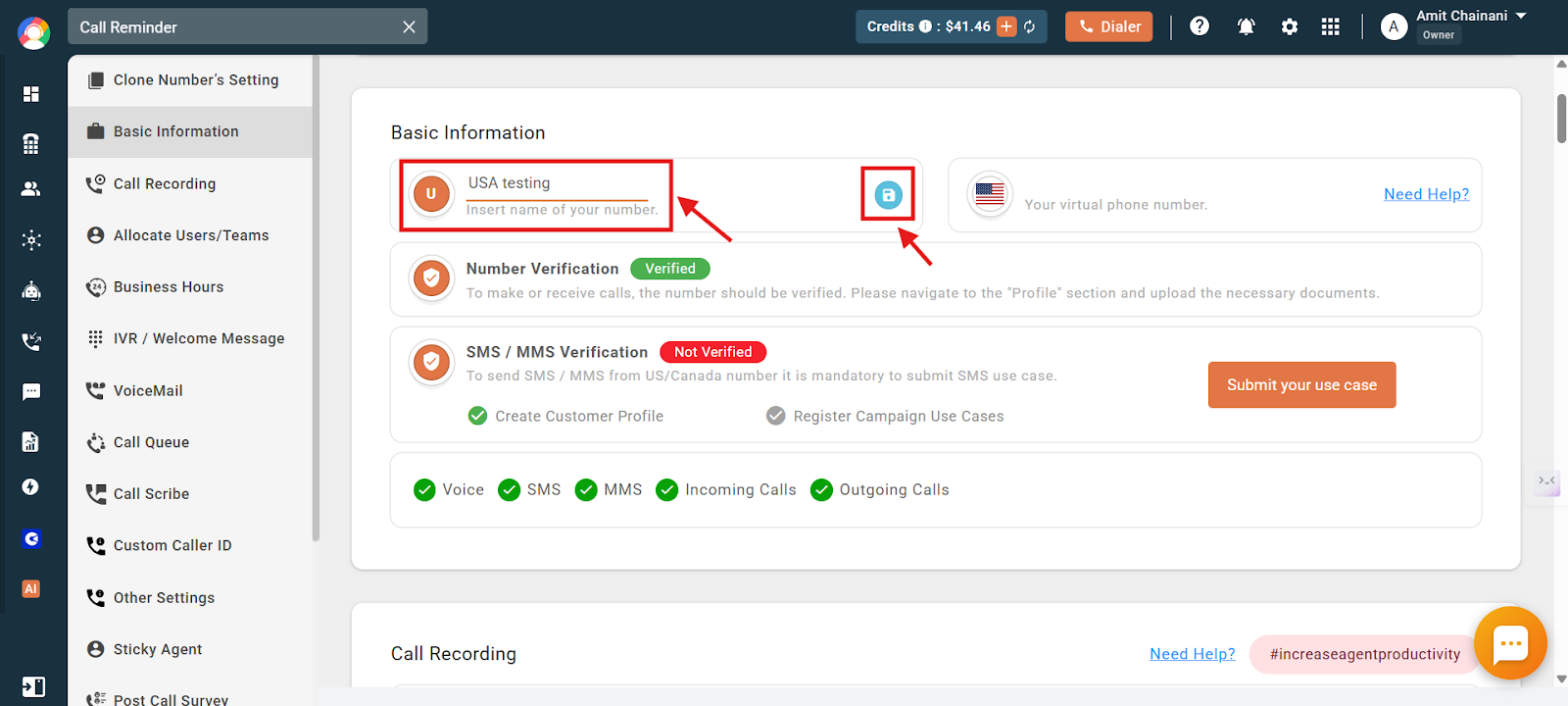Click the Voice capability checkmark
The width and height of the screenshot is (1568, 706).
pos(424,489)
